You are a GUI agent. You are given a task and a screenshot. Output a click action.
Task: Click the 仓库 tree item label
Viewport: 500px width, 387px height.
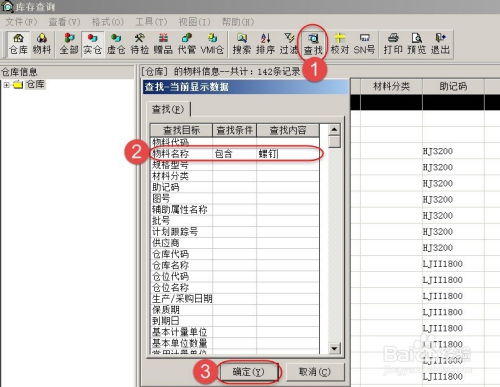pos(35,84)
